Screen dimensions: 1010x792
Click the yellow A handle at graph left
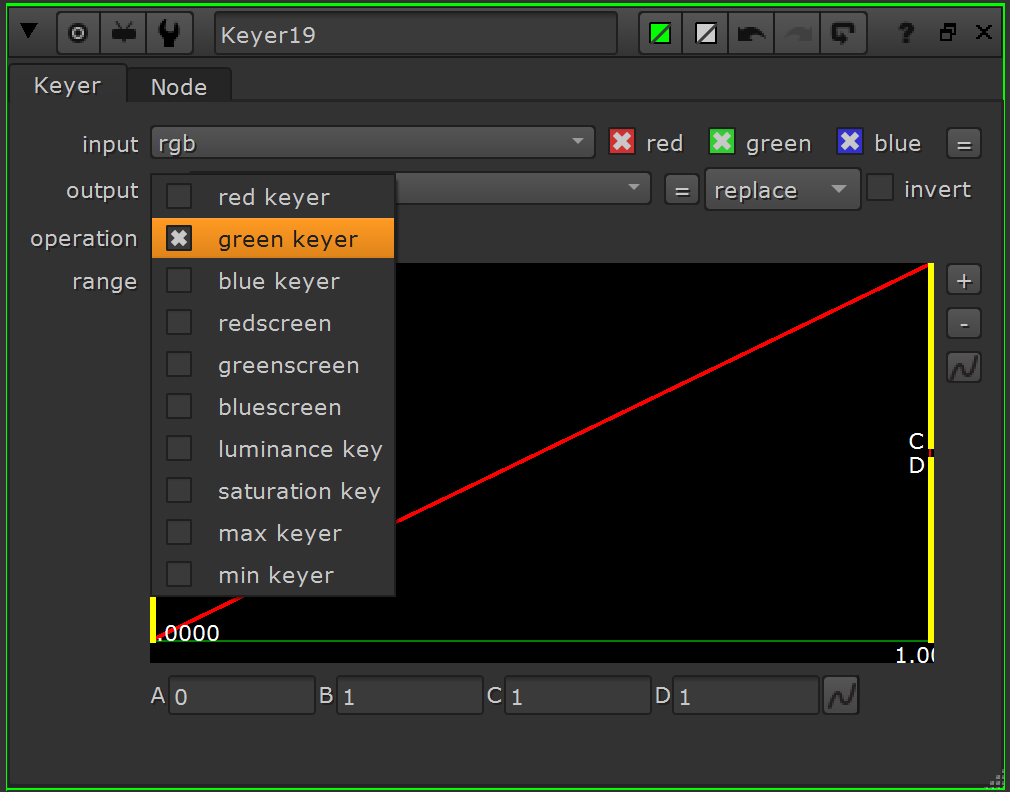tap(153, 619)
